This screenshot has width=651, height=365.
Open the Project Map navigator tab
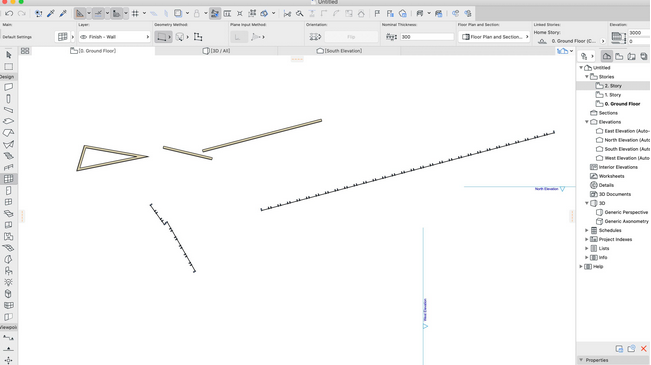point(607,56)
